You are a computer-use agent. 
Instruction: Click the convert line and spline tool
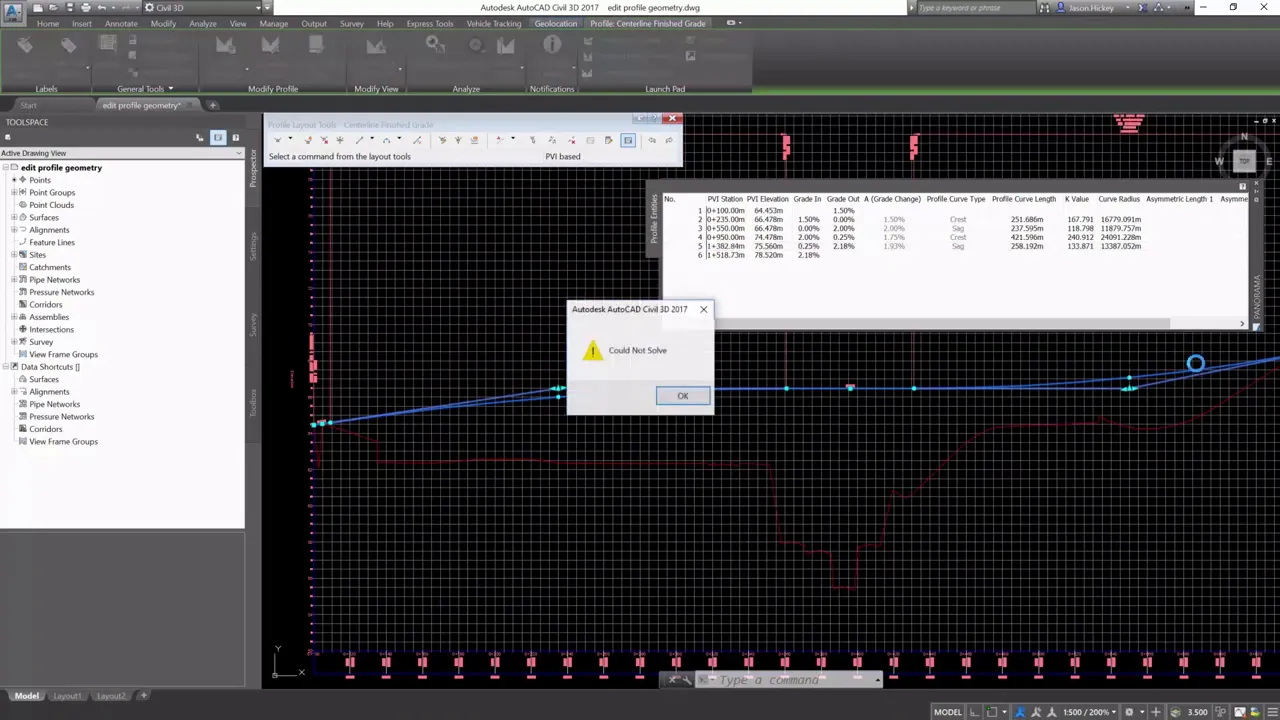click(417, 140)
